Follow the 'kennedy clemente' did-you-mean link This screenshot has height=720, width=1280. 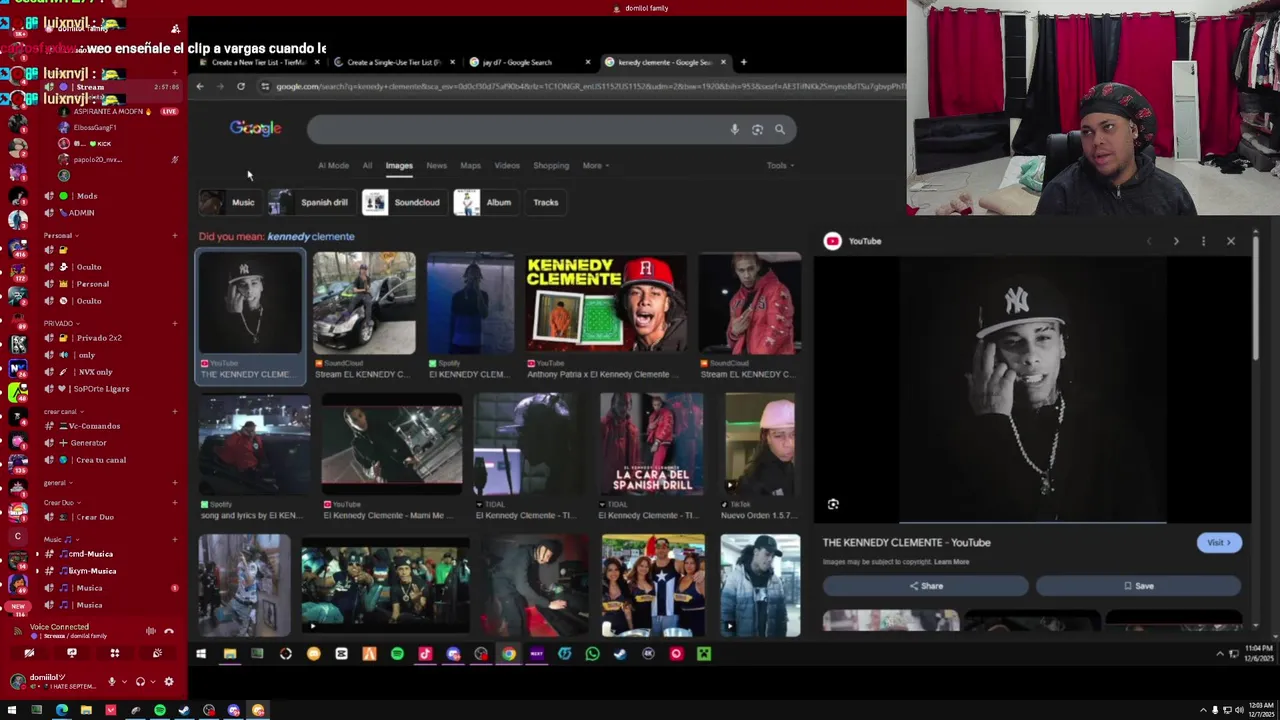click(x=311, y=237)
